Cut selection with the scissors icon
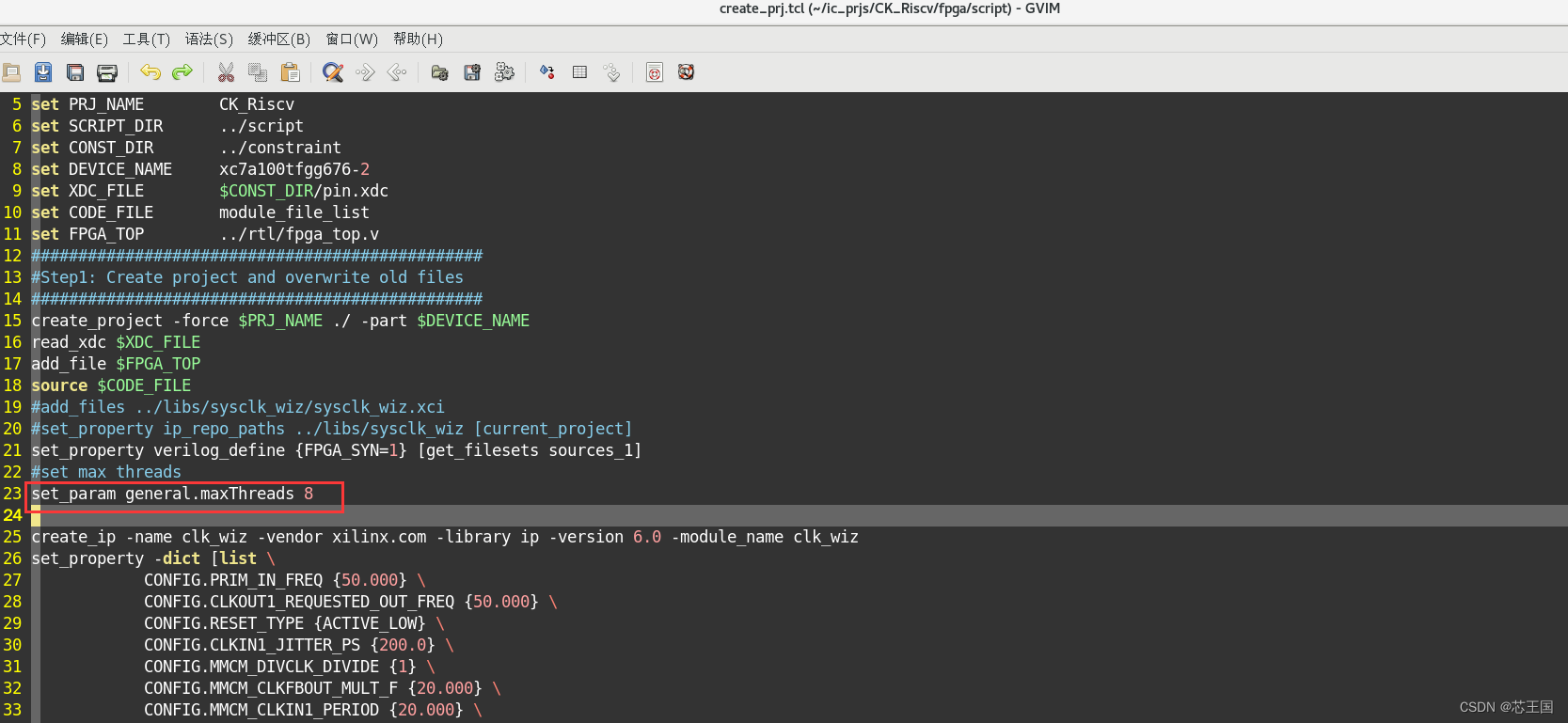This screenshot has width=1568, height=723. [x=226, y=72]
